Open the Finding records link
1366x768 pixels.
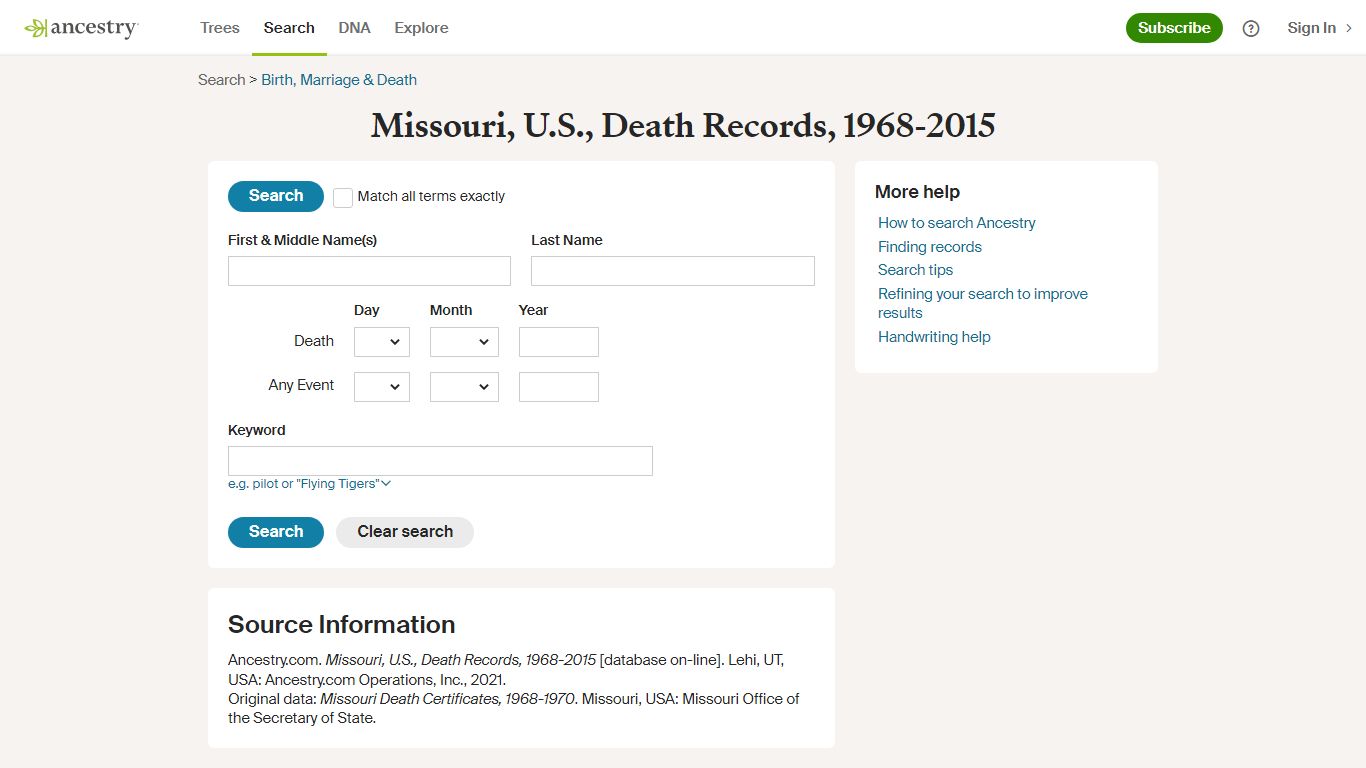(x=930, y=247)
